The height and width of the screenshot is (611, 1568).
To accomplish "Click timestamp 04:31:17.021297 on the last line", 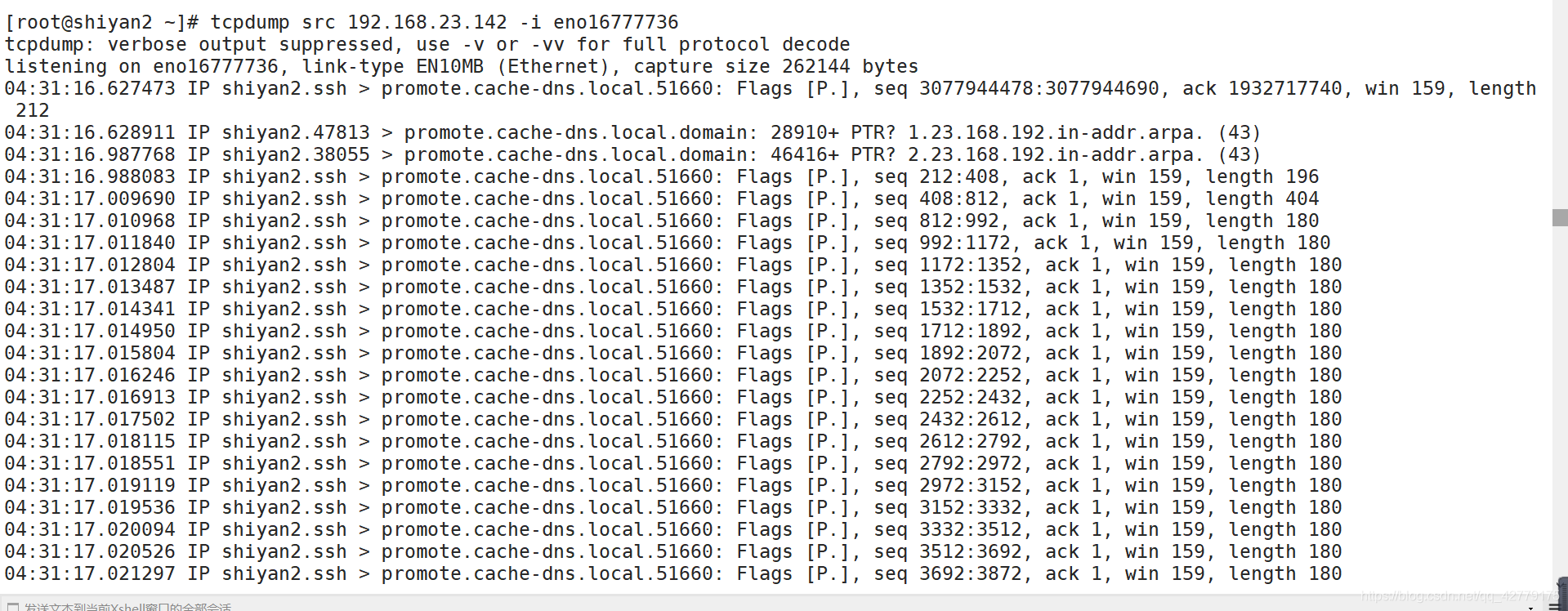I will 90,573.
